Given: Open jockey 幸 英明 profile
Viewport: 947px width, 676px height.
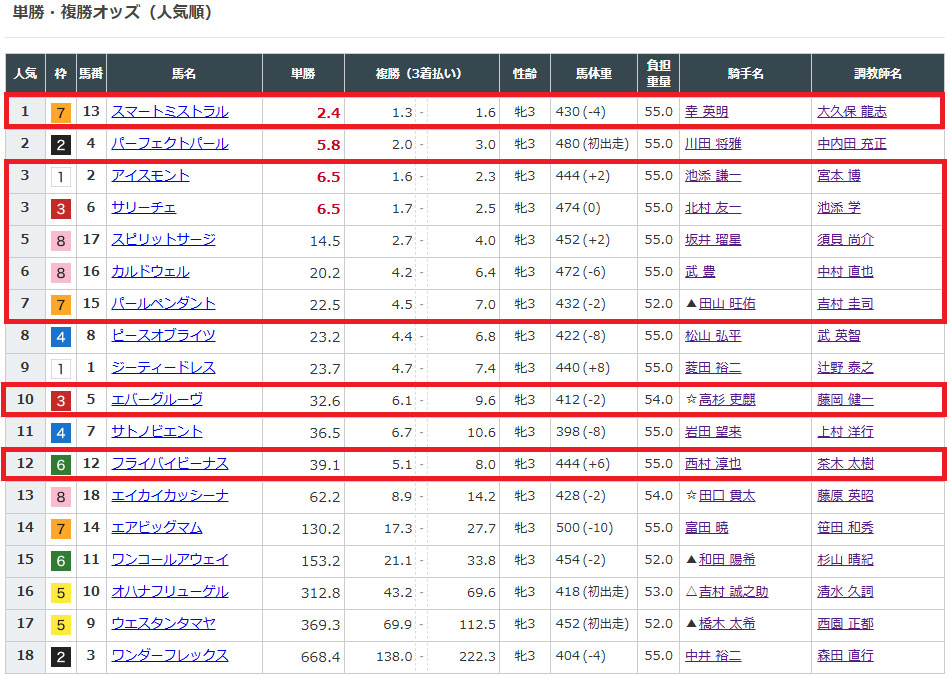Looking at the screenshot, I should coord(706,112).
